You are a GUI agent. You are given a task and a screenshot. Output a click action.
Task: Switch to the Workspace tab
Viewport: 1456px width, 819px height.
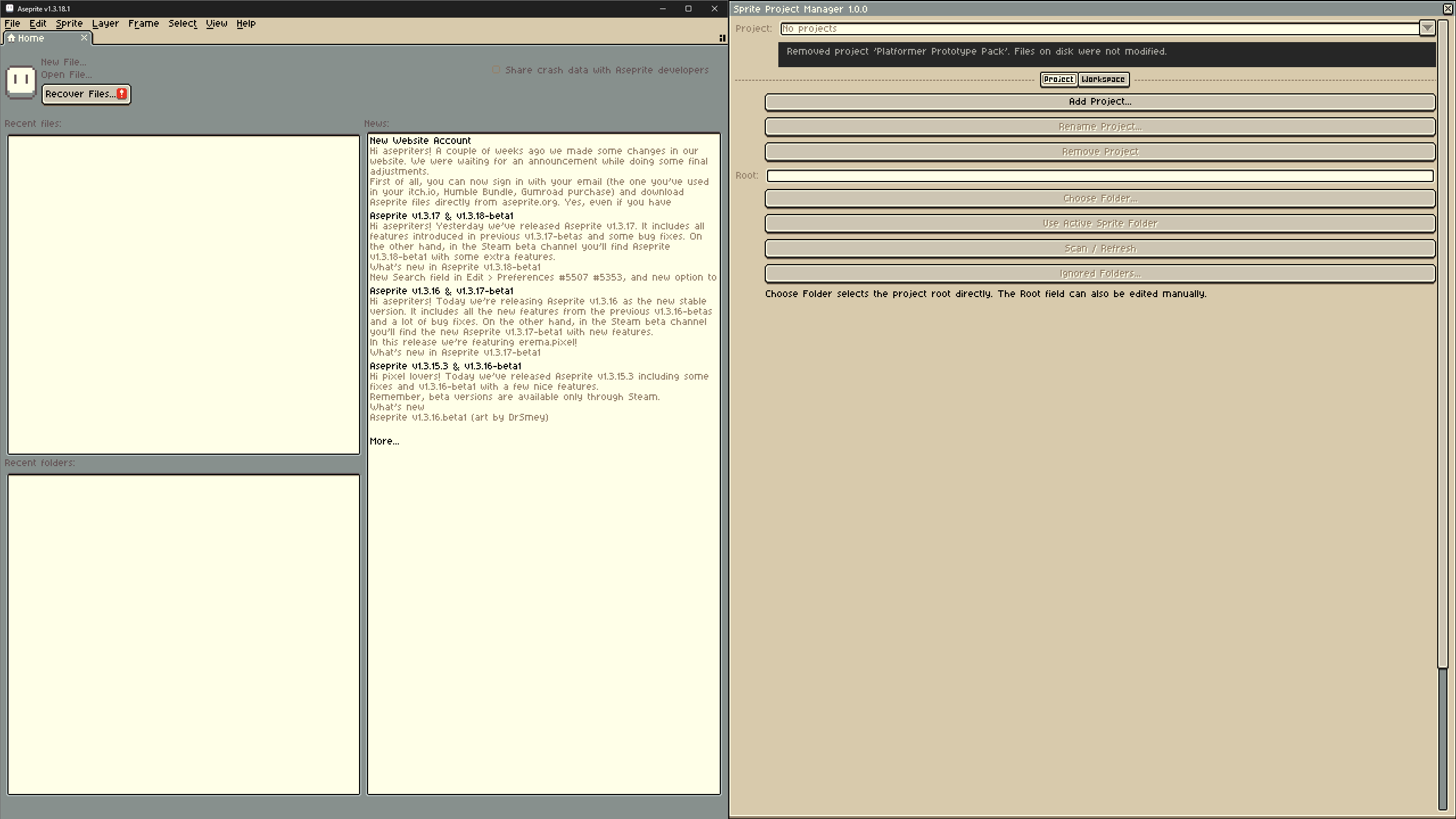pyautogui.click(x=1103, y=79)
